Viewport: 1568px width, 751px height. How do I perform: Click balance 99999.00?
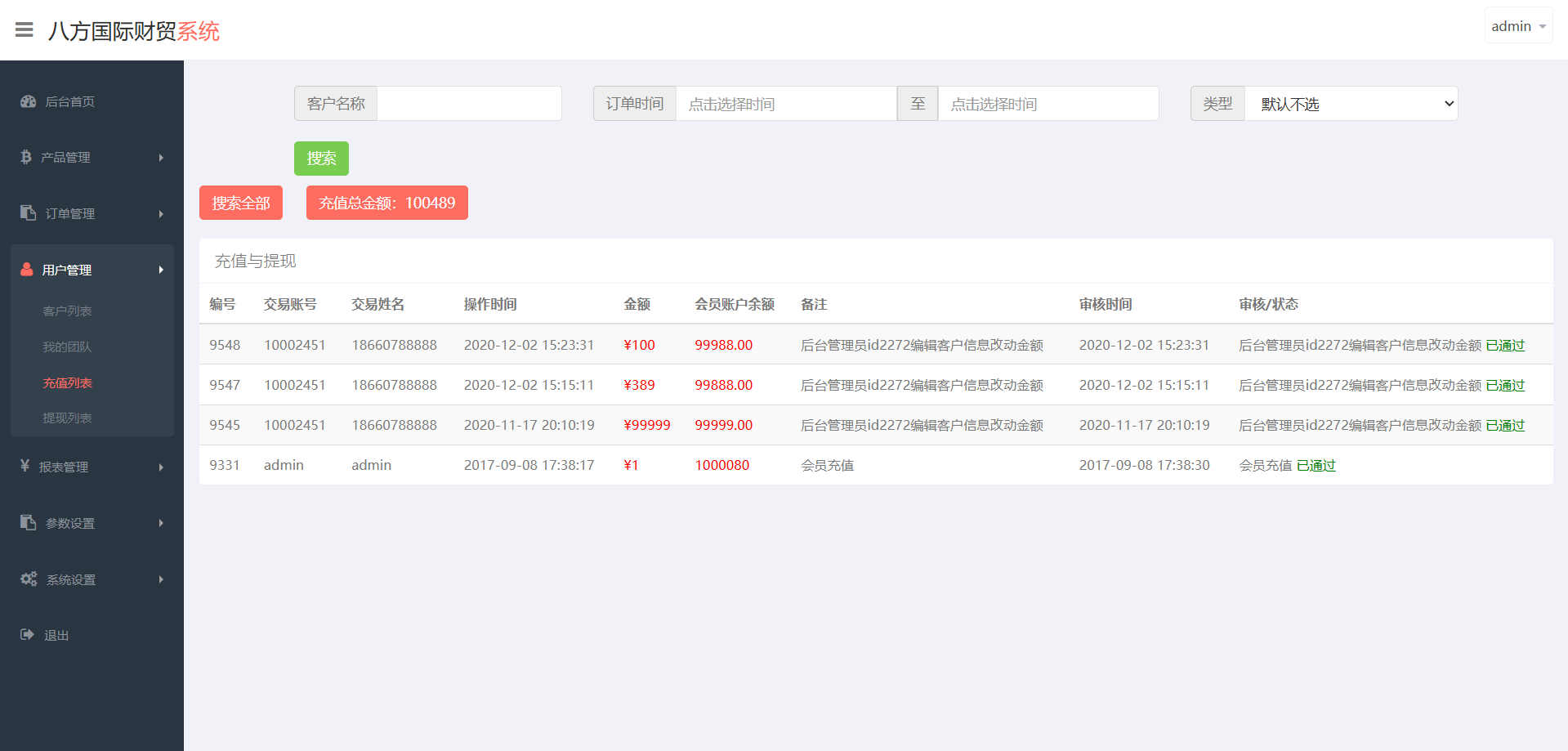[723, 425]
